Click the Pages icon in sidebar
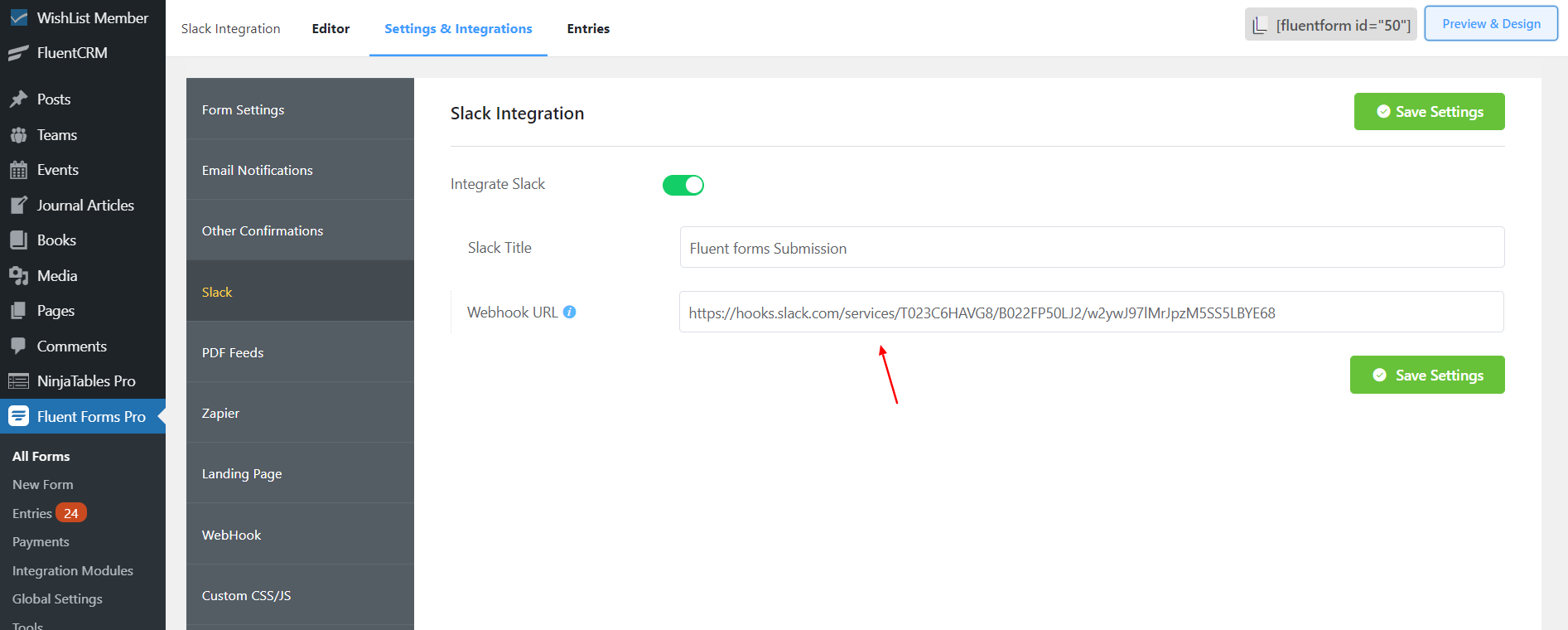 (18, 311)
